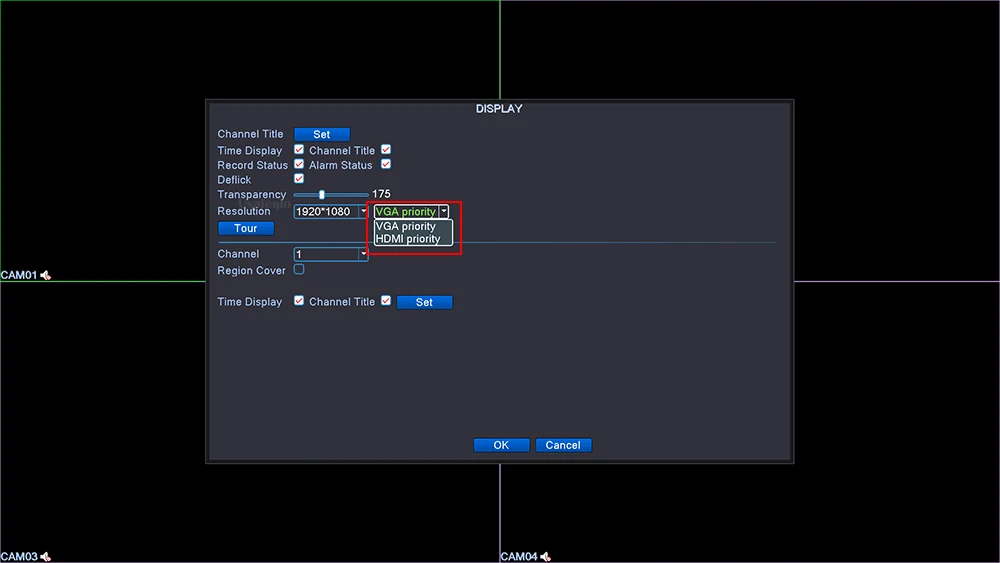Toggle bottom Channel Title checkbox beside lower Set
This screenshot has width=1000, height=563.
coord(386,300)
